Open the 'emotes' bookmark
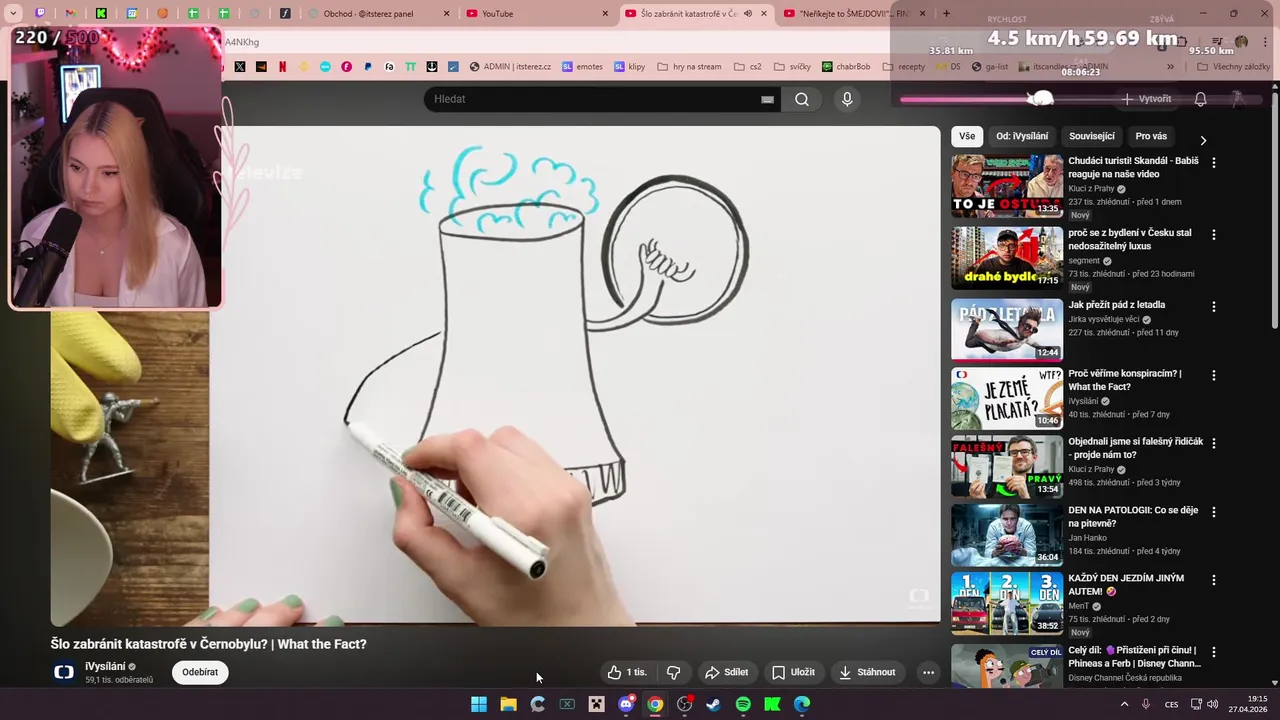This screenshot has height=720, width=1280. [x=583, y=67]
